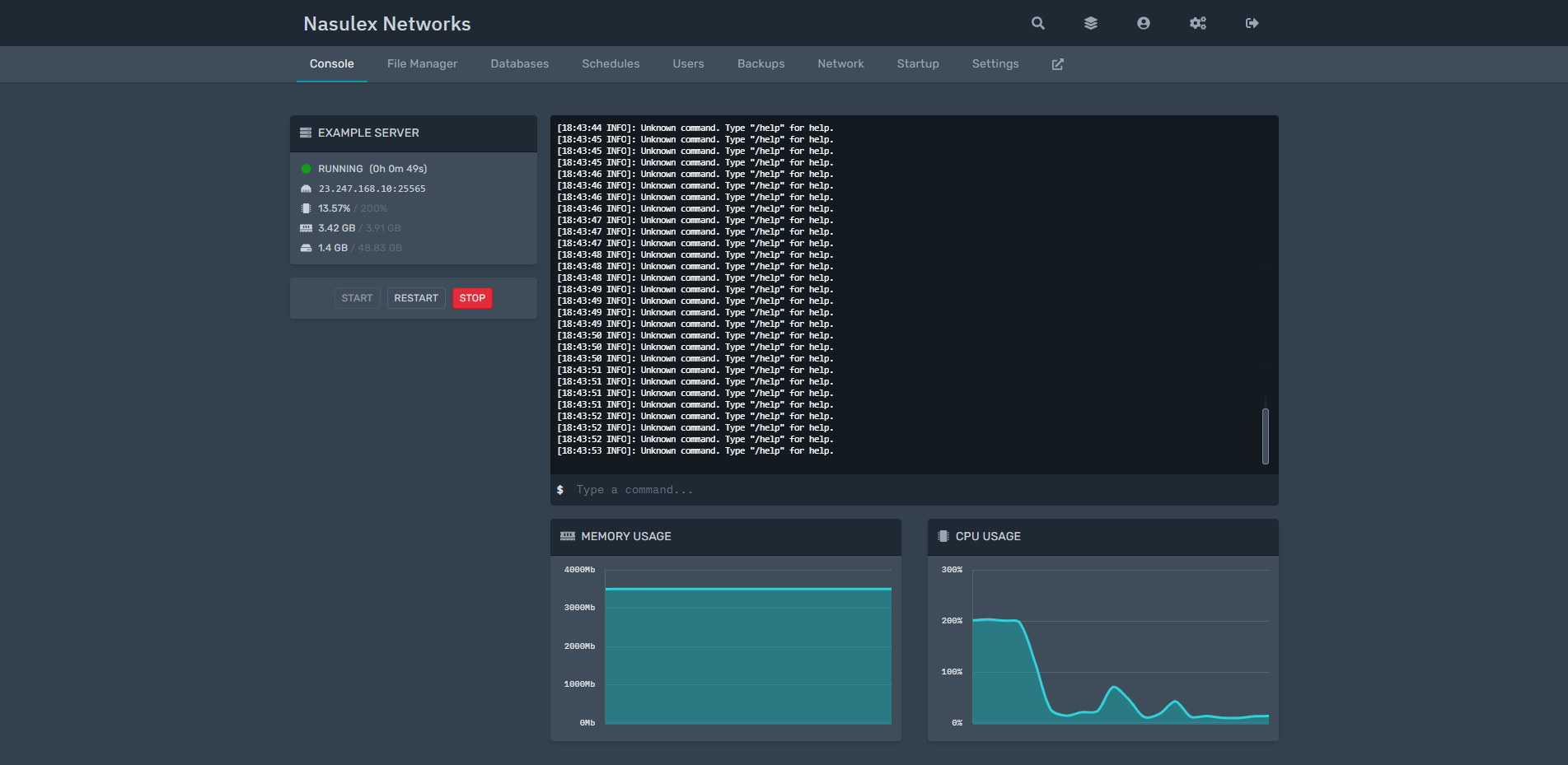Click the sign out icon

(1252, 23)
